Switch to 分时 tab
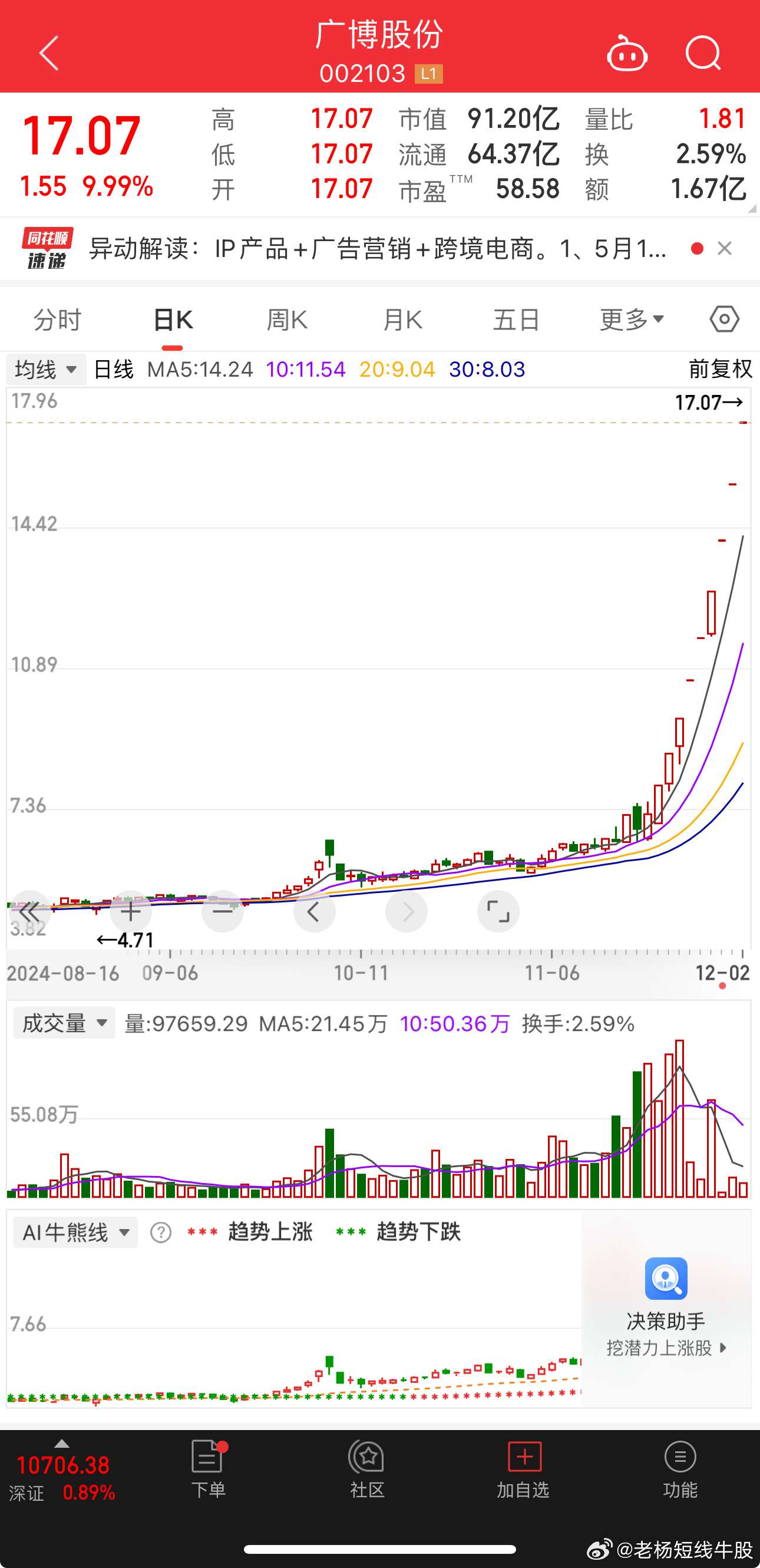760x1568 pixels. 57,319
